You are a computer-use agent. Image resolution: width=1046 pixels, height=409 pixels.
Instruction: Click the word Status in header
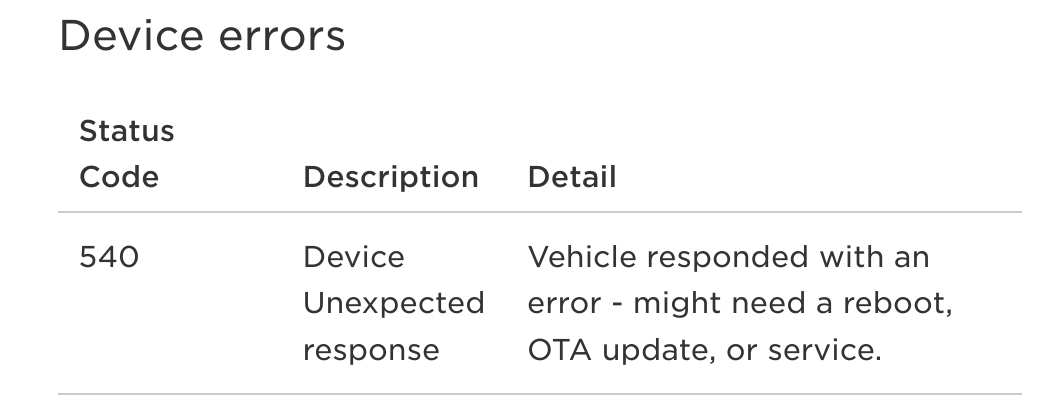pyautogui.click(x=126, y=131)
